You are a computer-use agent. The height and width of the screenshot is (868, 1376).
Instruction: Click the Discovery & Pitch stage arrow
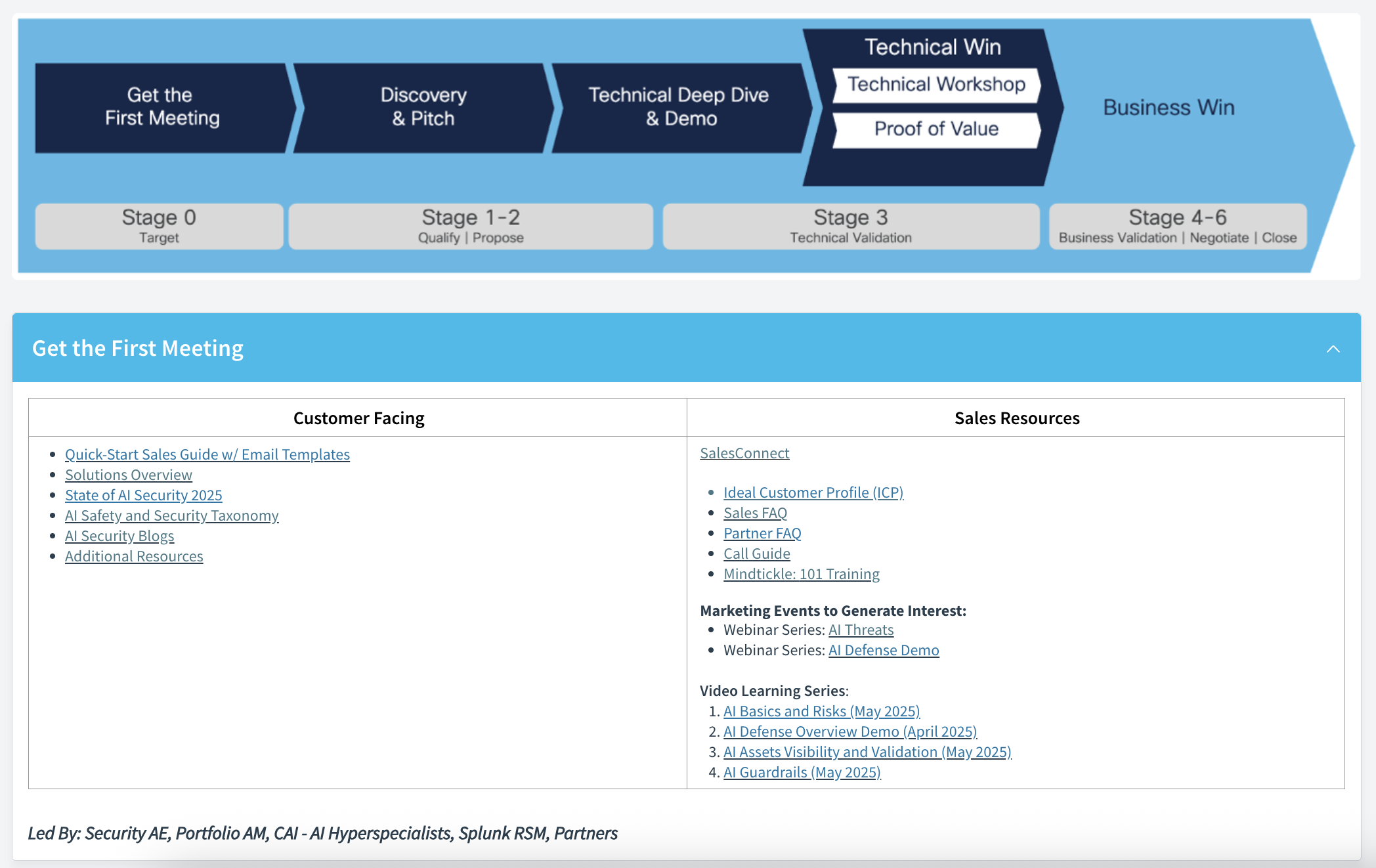423,107
